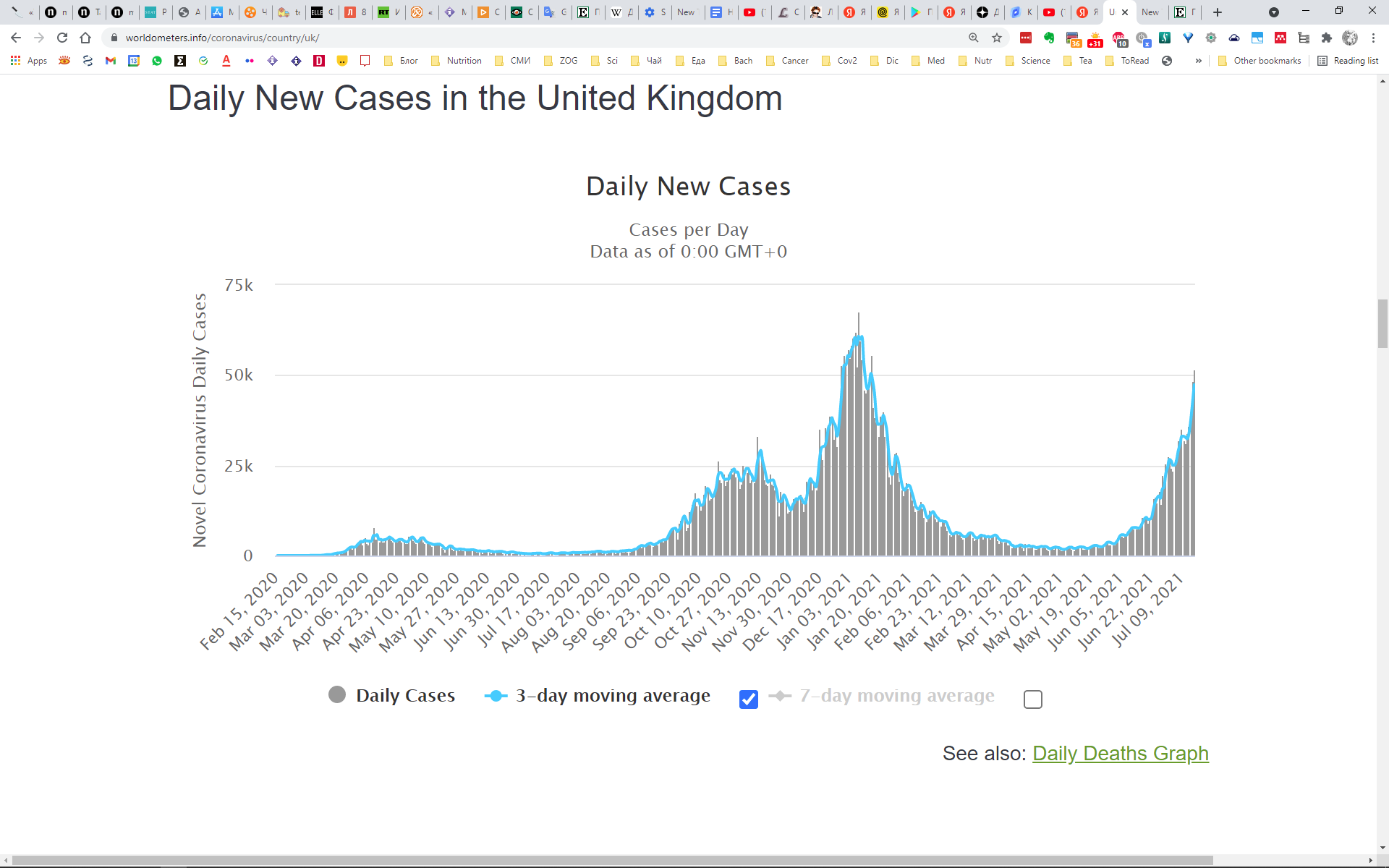Open a new tab with plus button
The width and height of the screenshot is (1389, 868).
(1218, 12)
